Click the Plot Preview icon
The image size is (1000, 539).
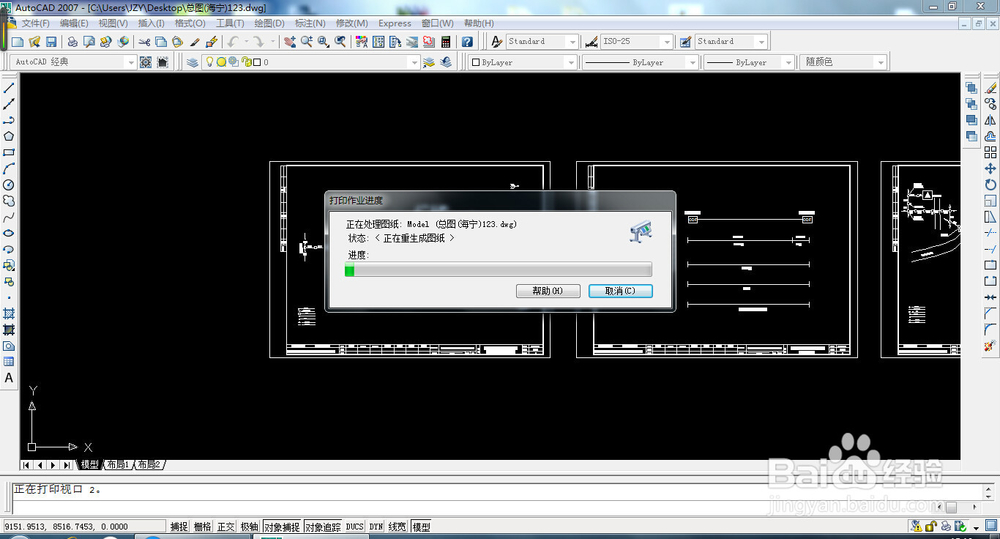pos(89,41)
